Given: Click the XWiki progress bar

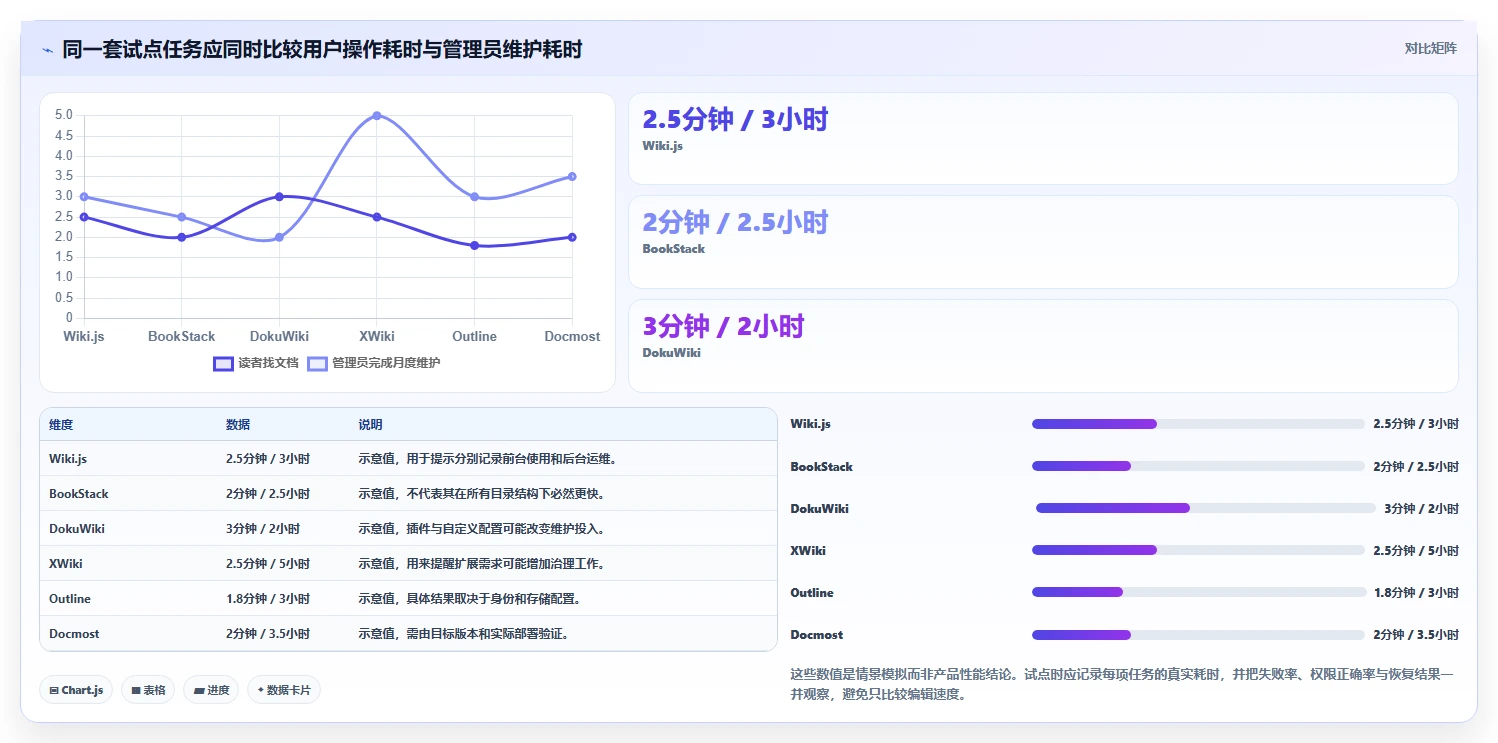Looking at the screenshot, I should [1198, 550].
